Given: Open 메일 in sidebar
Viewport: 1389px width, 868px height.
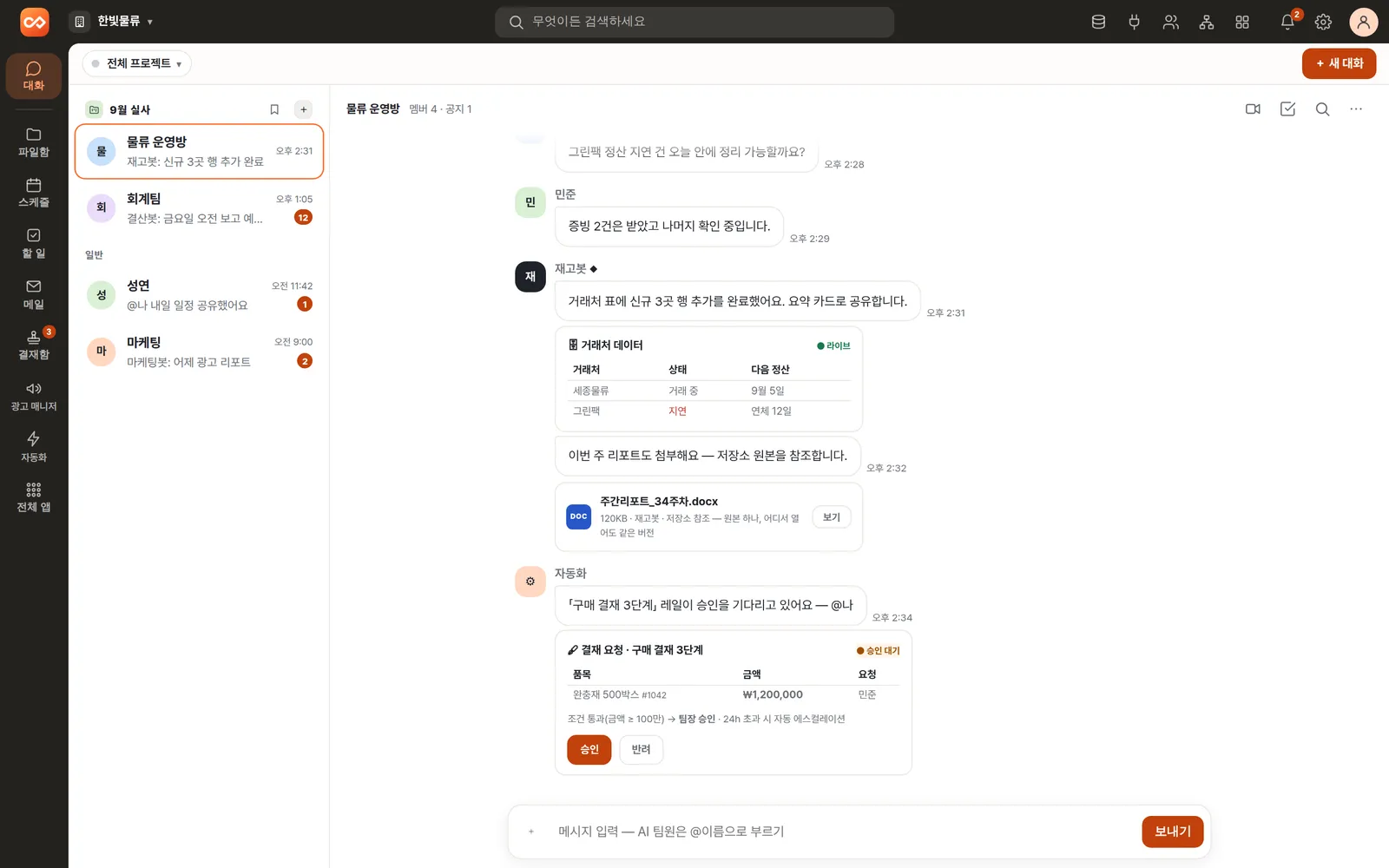Looking at the screenshot, I should pos(34,294).
